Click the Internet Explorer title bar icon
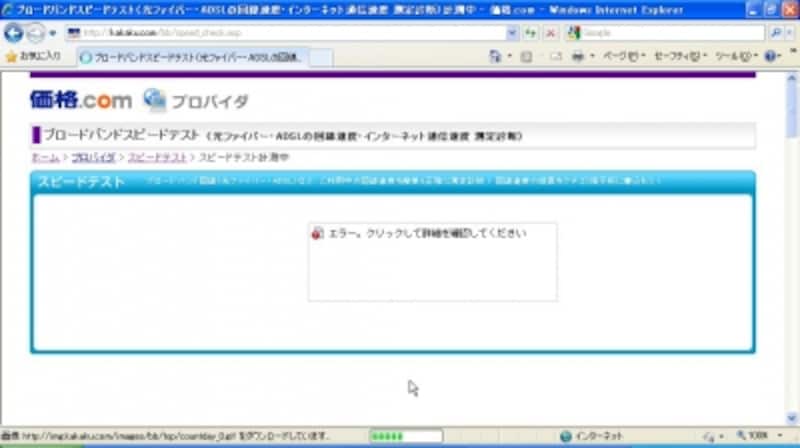 pyautogui.click(x=7, y=10)
